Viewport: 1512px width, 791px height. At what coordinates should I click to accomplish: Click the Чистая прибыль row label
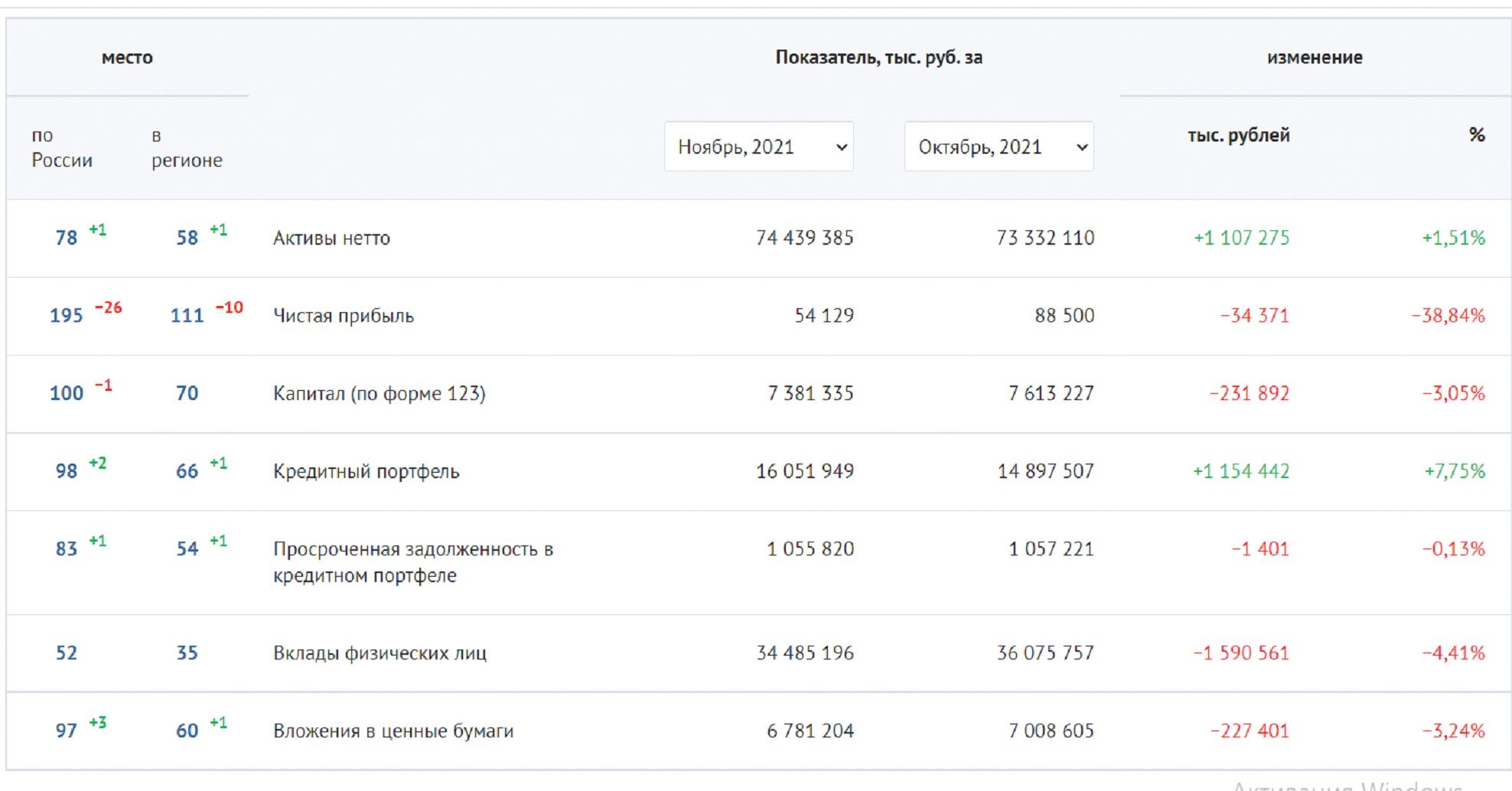pyautogui.click(x=344, y=316)
